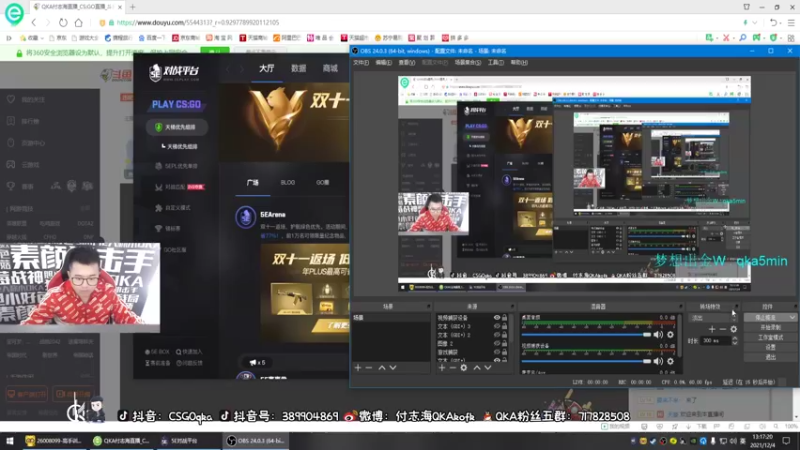
Task: Toggle visibility of 文本 (GDI+) 3 source
Action: tap(496, 327)
